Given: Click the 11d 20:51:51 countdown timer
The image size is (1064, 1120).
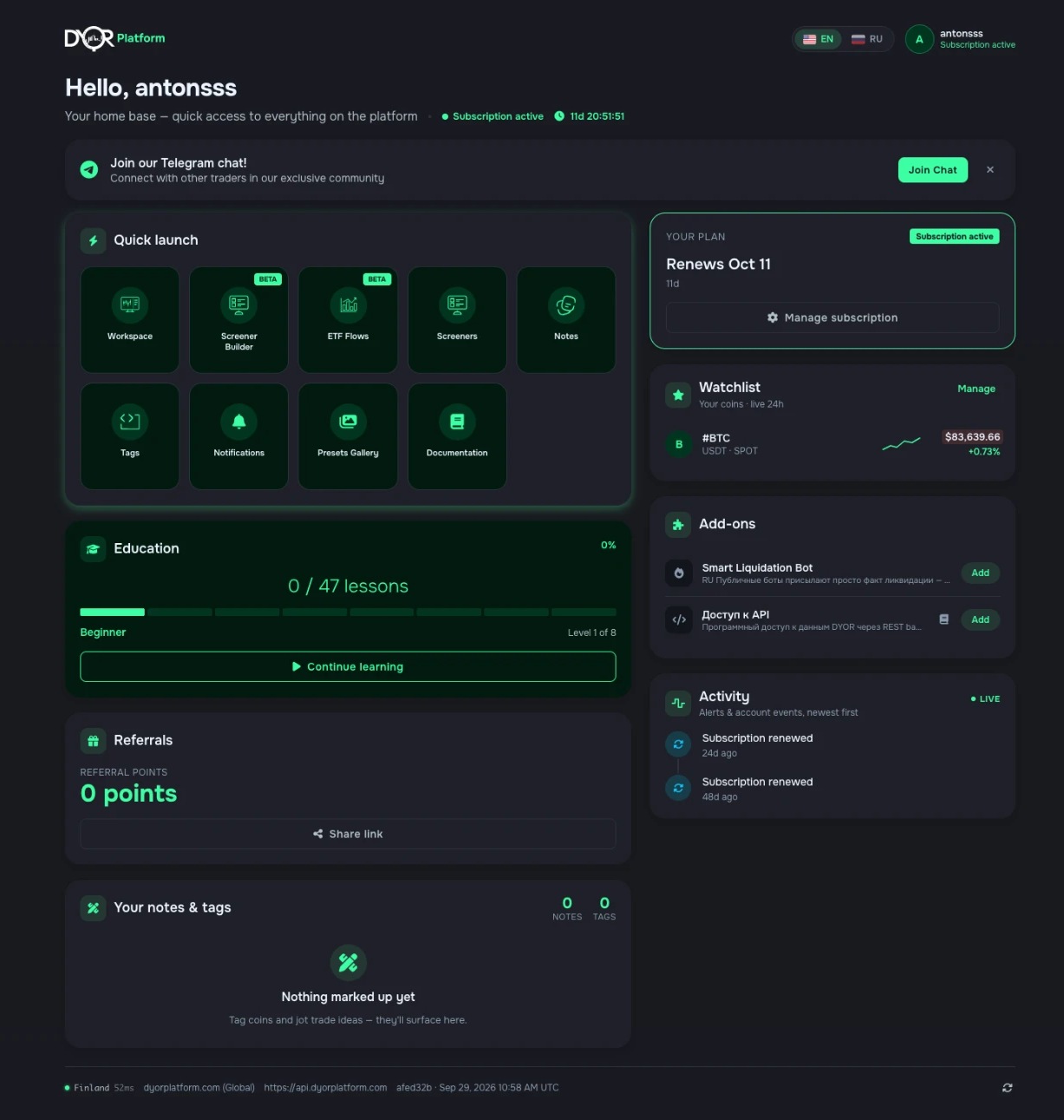Looking at the screenshot, I should 590,116.
